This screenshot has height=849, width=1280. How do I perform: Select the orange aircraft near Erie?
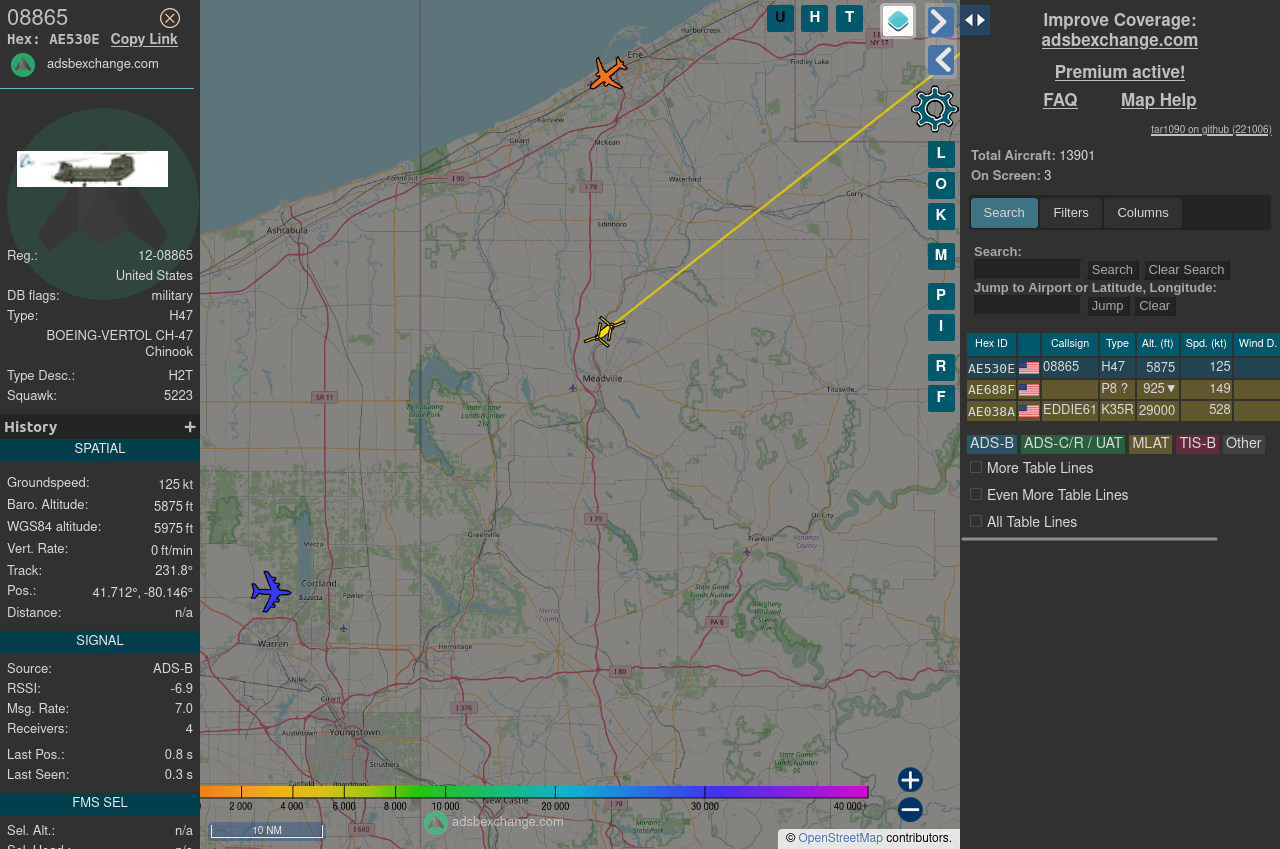tap(608, 73)
